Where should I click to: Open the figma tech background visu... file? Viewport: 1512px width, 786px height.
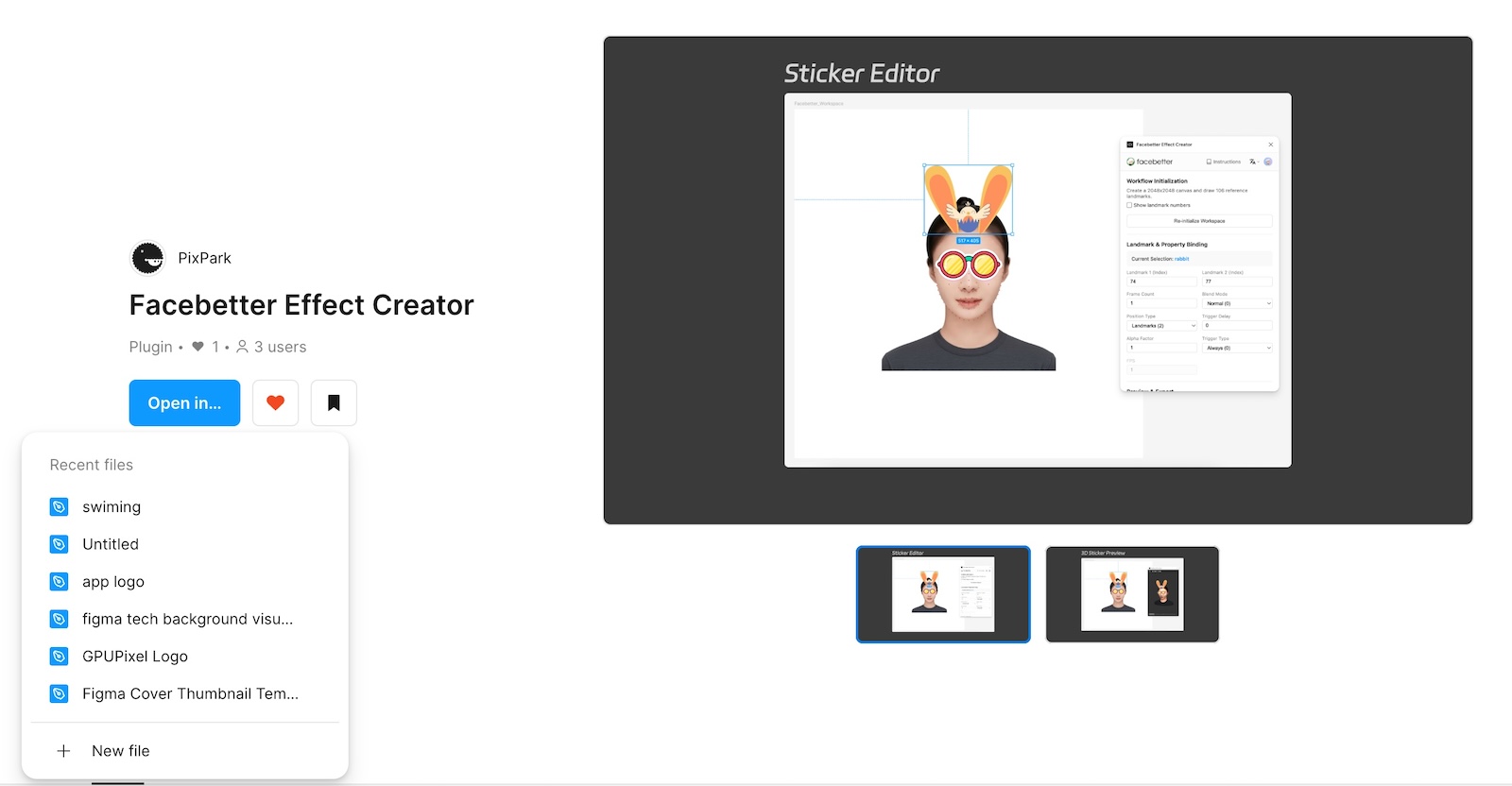point(185,619)
